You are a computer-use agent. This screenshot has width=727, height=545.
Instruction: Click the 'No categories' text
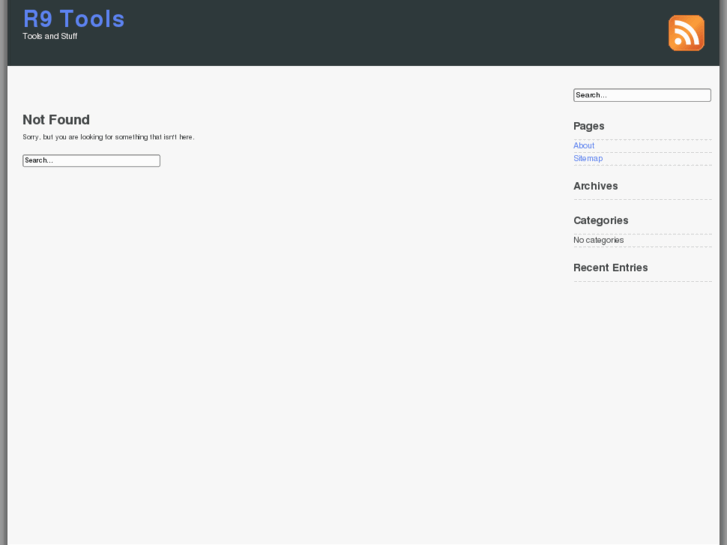[598, 240]
